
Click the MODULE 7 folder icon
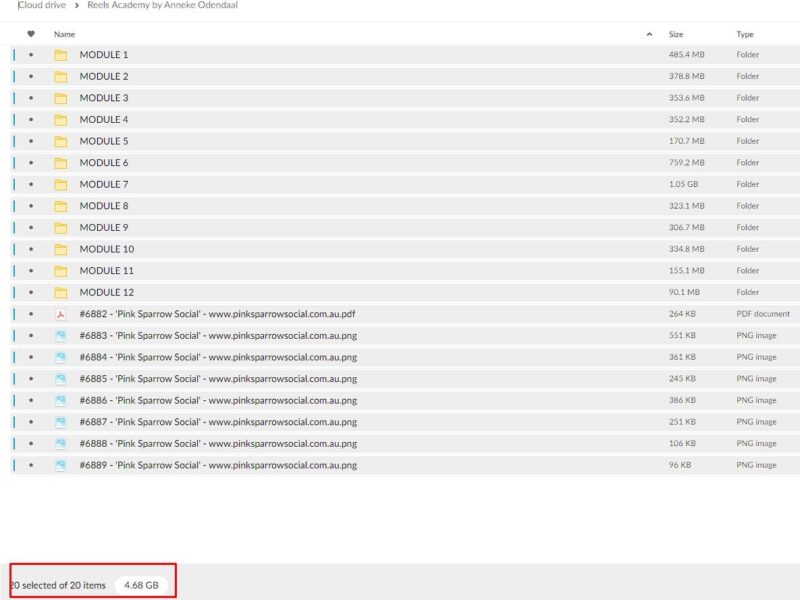point(61,185)
